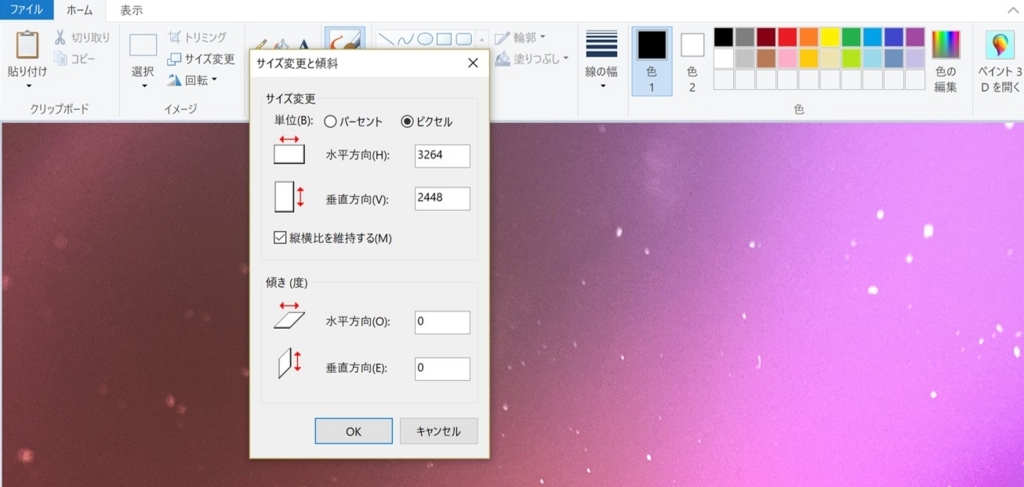Select the Text tool letter A

click(303, 44)
